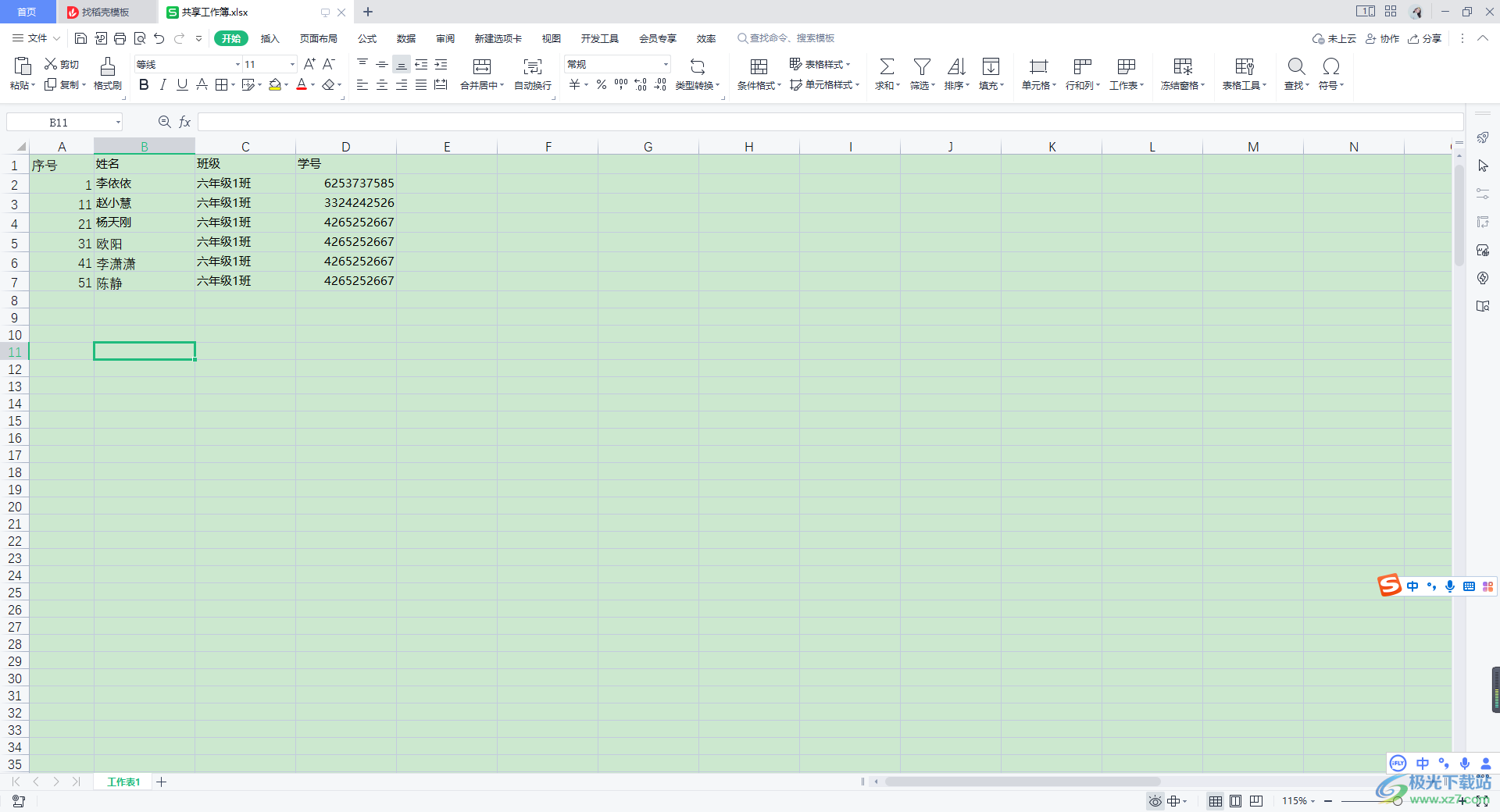Toggle eye protection mode in status bar
Screen dimensions: 1500x812
tap(1155, 801)
